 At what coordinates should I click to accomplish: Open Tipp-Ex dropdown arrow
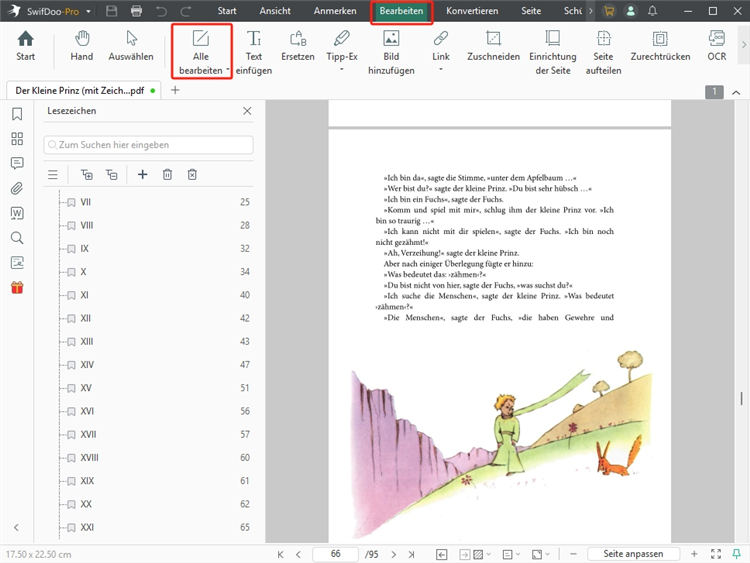(342, 70)
